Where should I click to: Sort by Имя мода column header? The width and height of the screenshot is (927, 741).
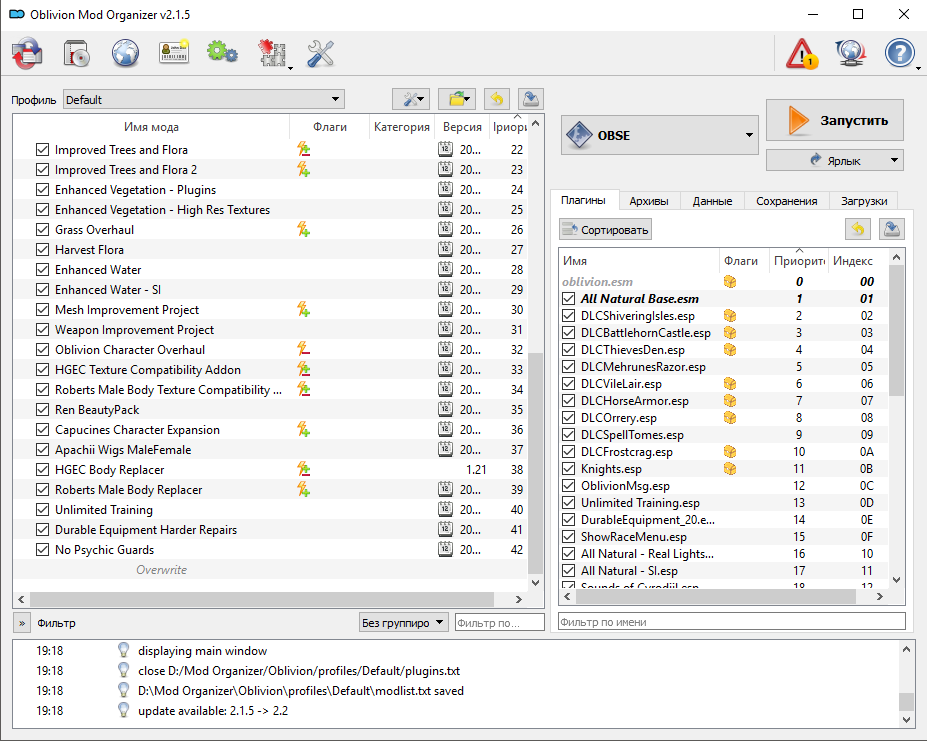click(151, 127)
